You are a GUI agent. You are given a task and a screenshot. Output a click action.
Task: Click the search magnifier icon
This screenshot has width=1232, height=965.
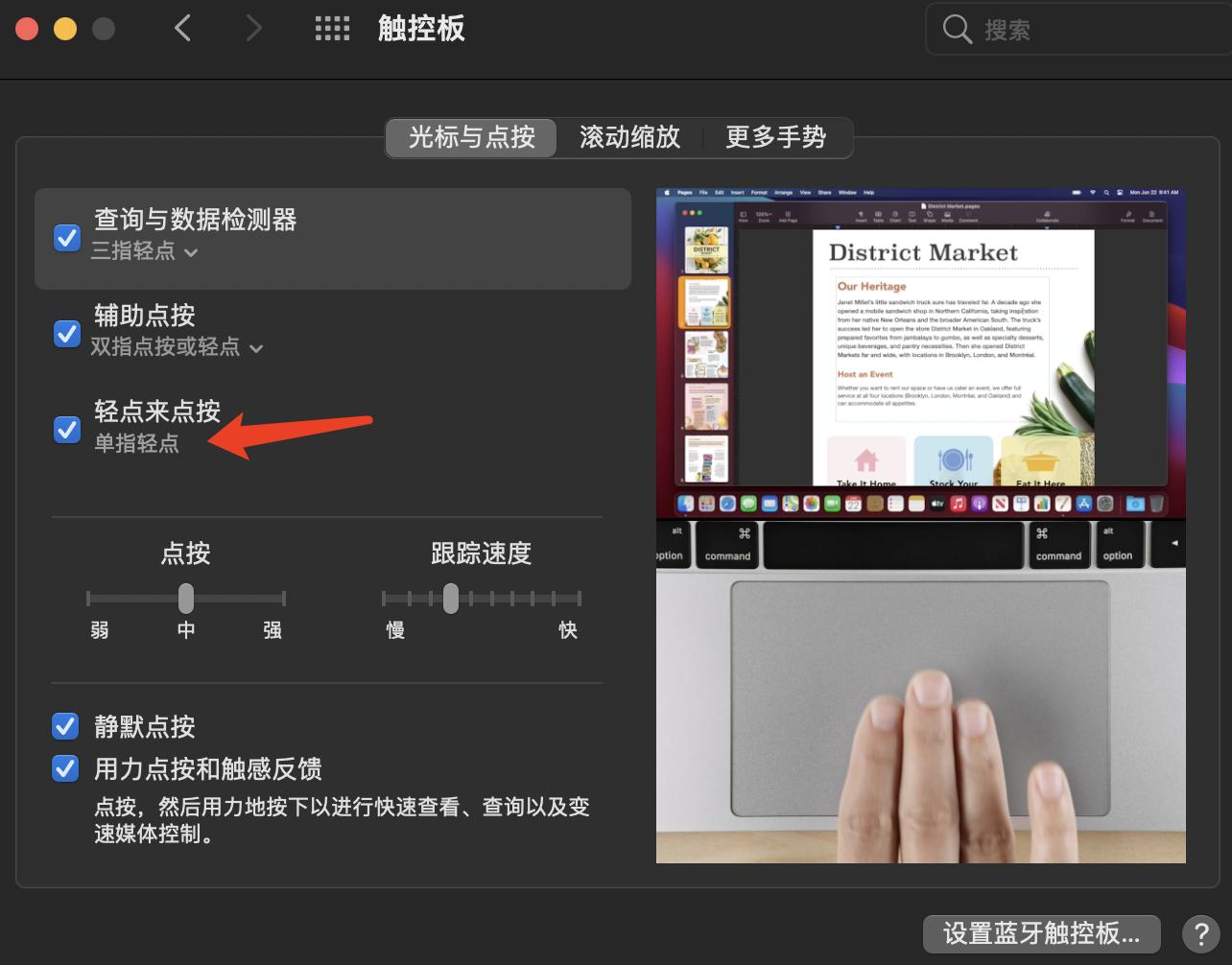coord(956,29)
